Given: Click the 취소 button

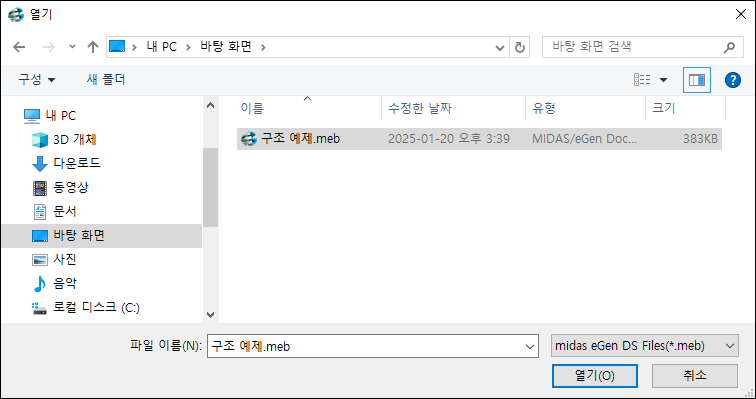Looking at the screenshot, I should click(694, 376).
